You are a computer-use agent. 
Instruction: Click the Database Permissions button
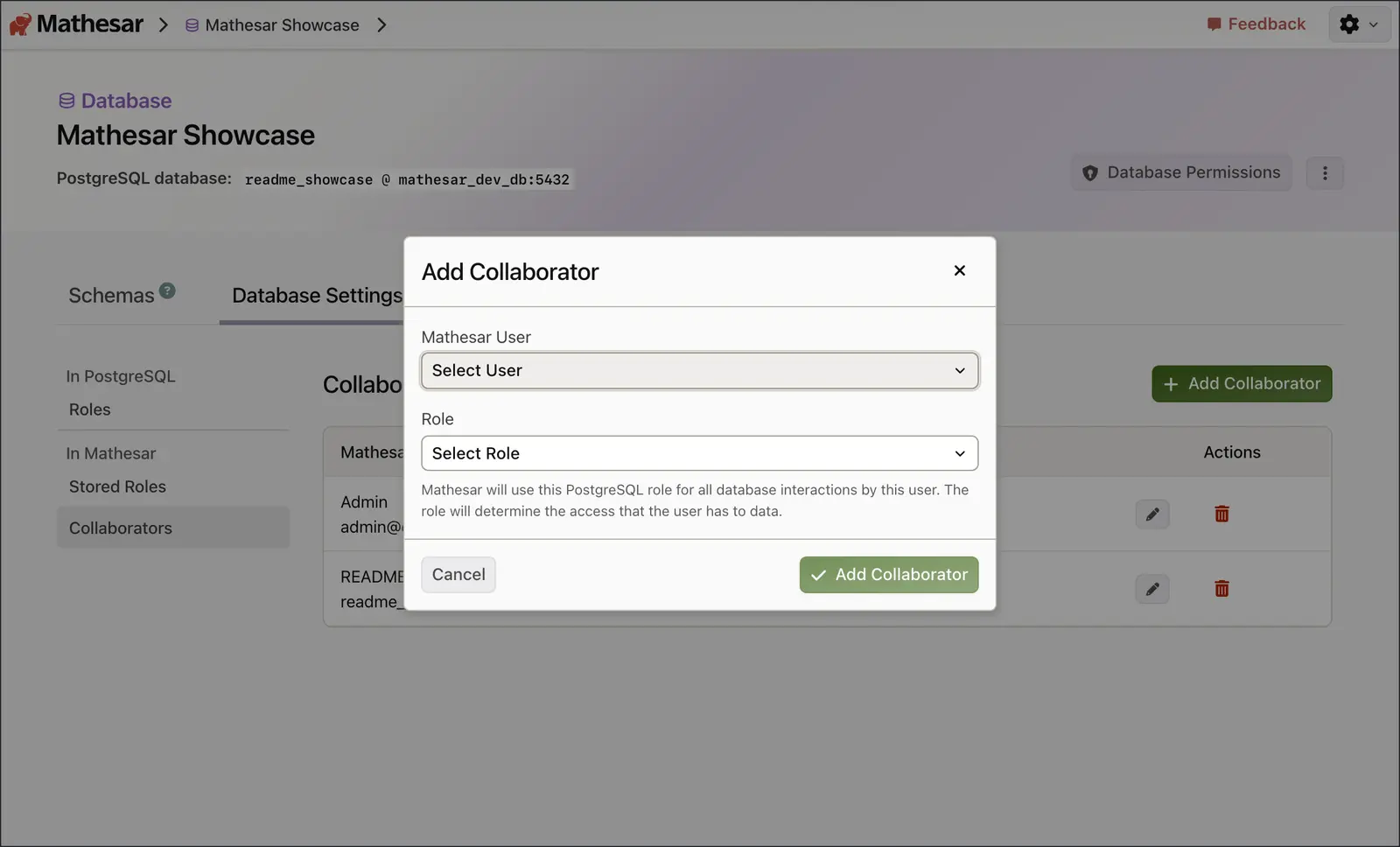pyautogui.click(x=1181, y=173)
